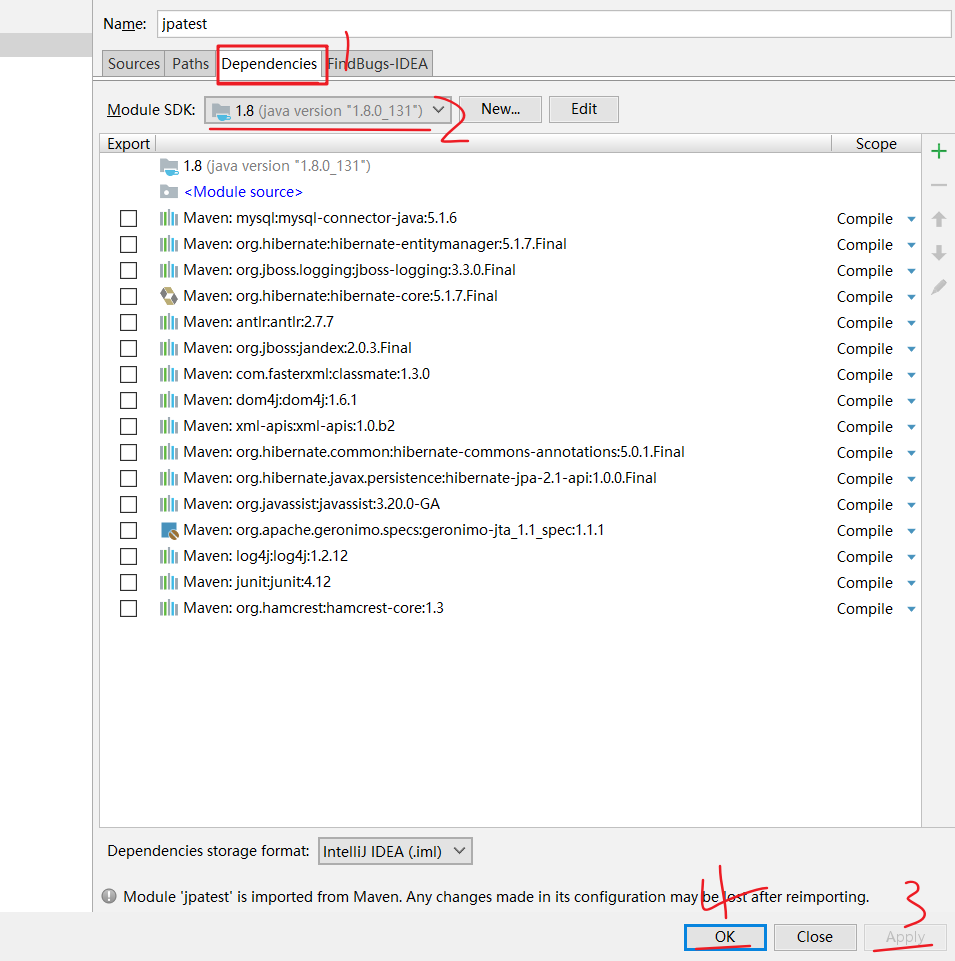Click the hibernate-core library icon

tap(169, 296)
